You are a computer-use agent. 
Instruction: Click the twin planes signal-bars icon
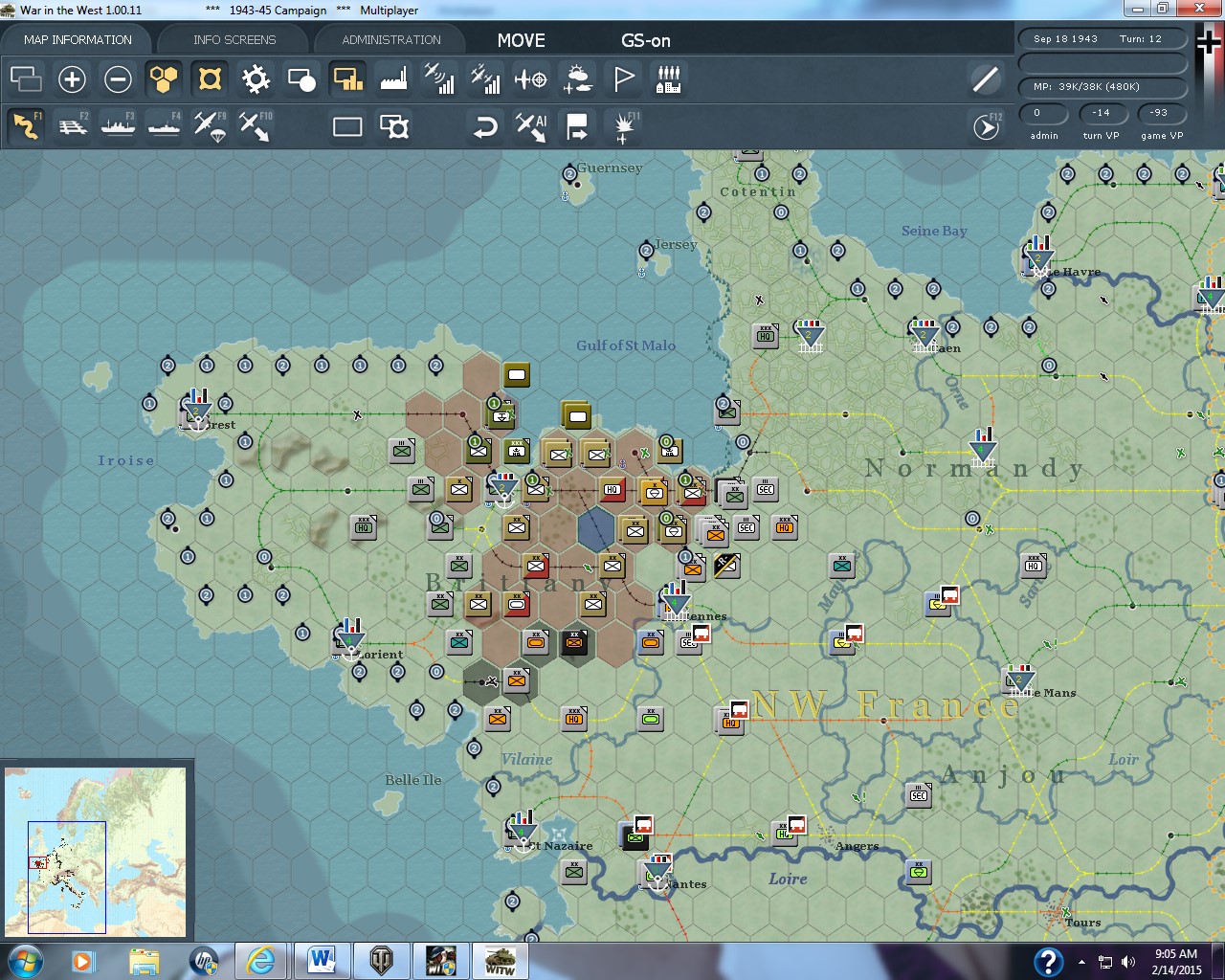click(x=485, y=78)
